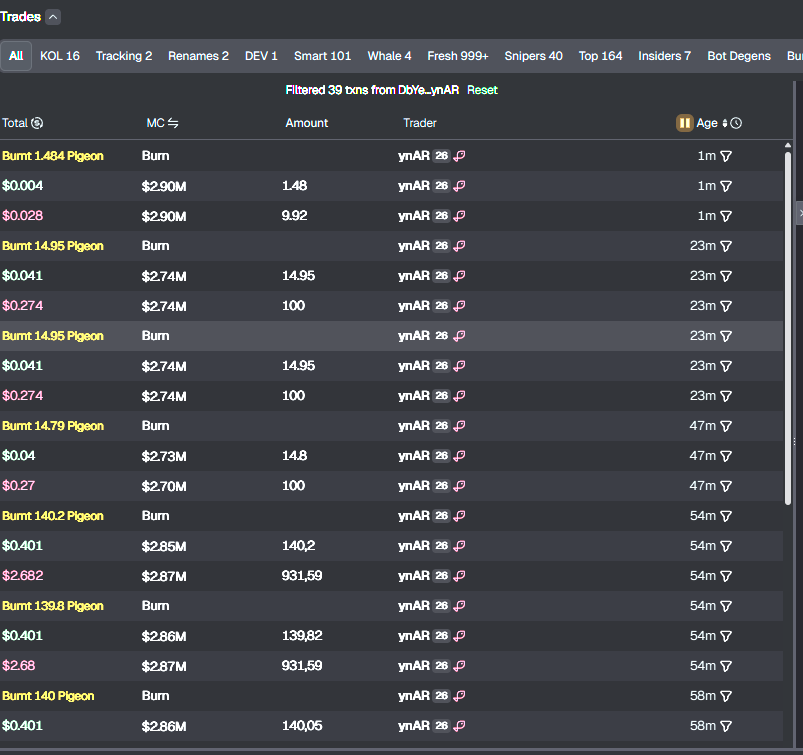Click the 26 badge in the $2.68 row

pos(441,666)
